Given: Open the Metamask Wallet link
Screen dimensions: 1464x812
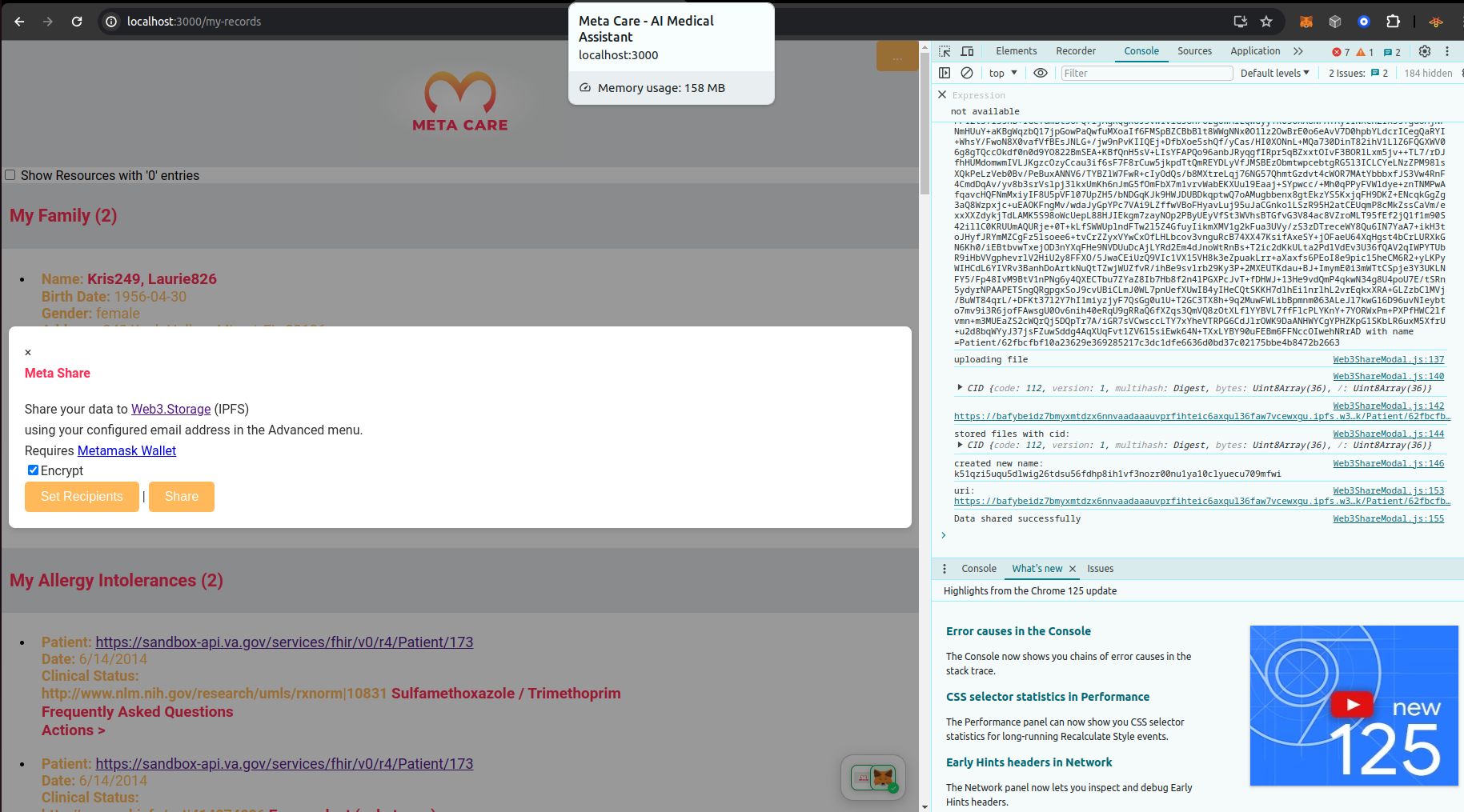Looking at the screenshot, I should point(126,450).
